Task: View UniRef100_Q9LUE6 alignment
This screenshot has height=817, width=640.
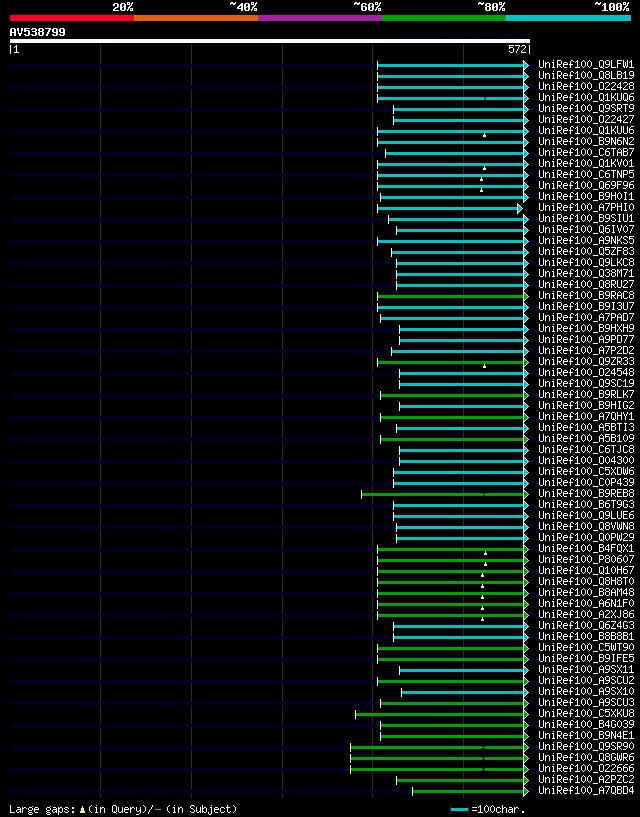Action: 586,515
